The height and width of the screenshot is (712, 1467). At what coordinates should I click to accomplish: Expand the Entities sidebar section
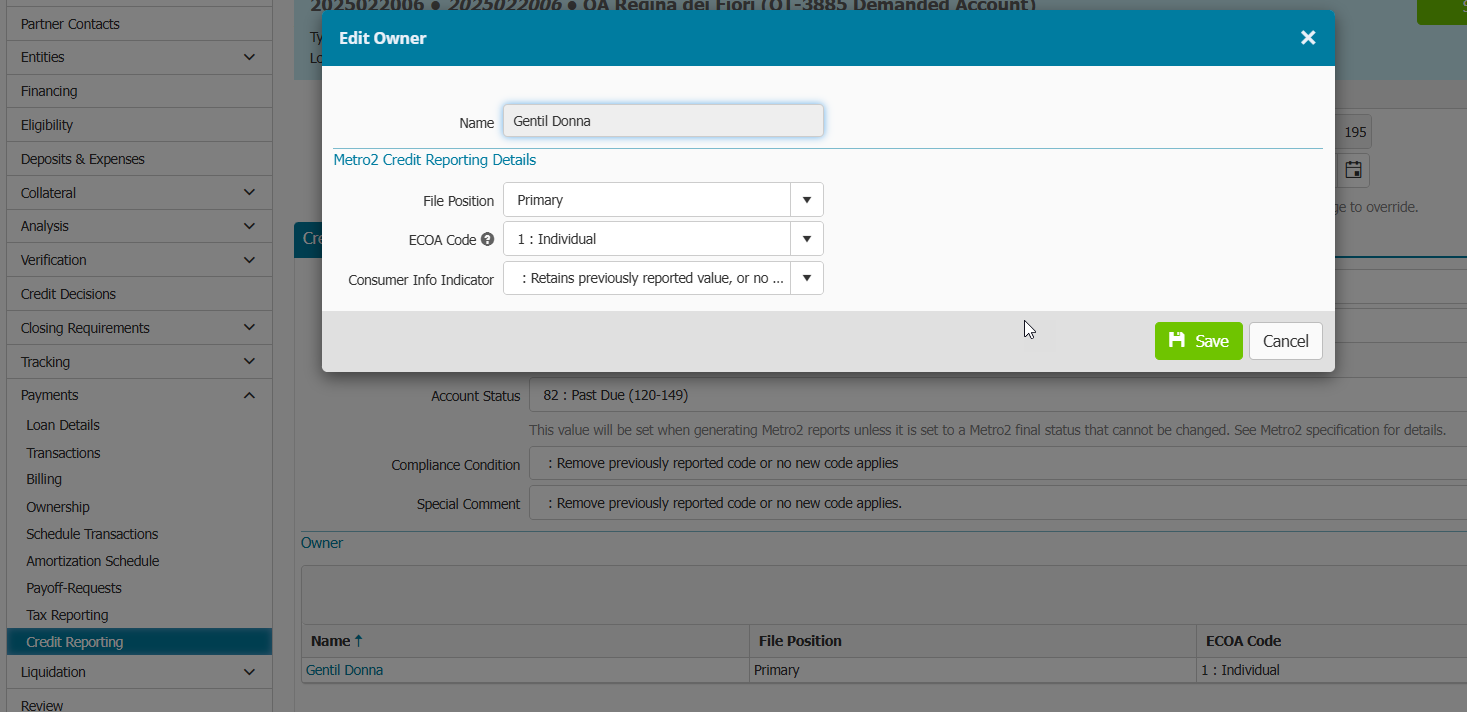(x=138, y=57)
